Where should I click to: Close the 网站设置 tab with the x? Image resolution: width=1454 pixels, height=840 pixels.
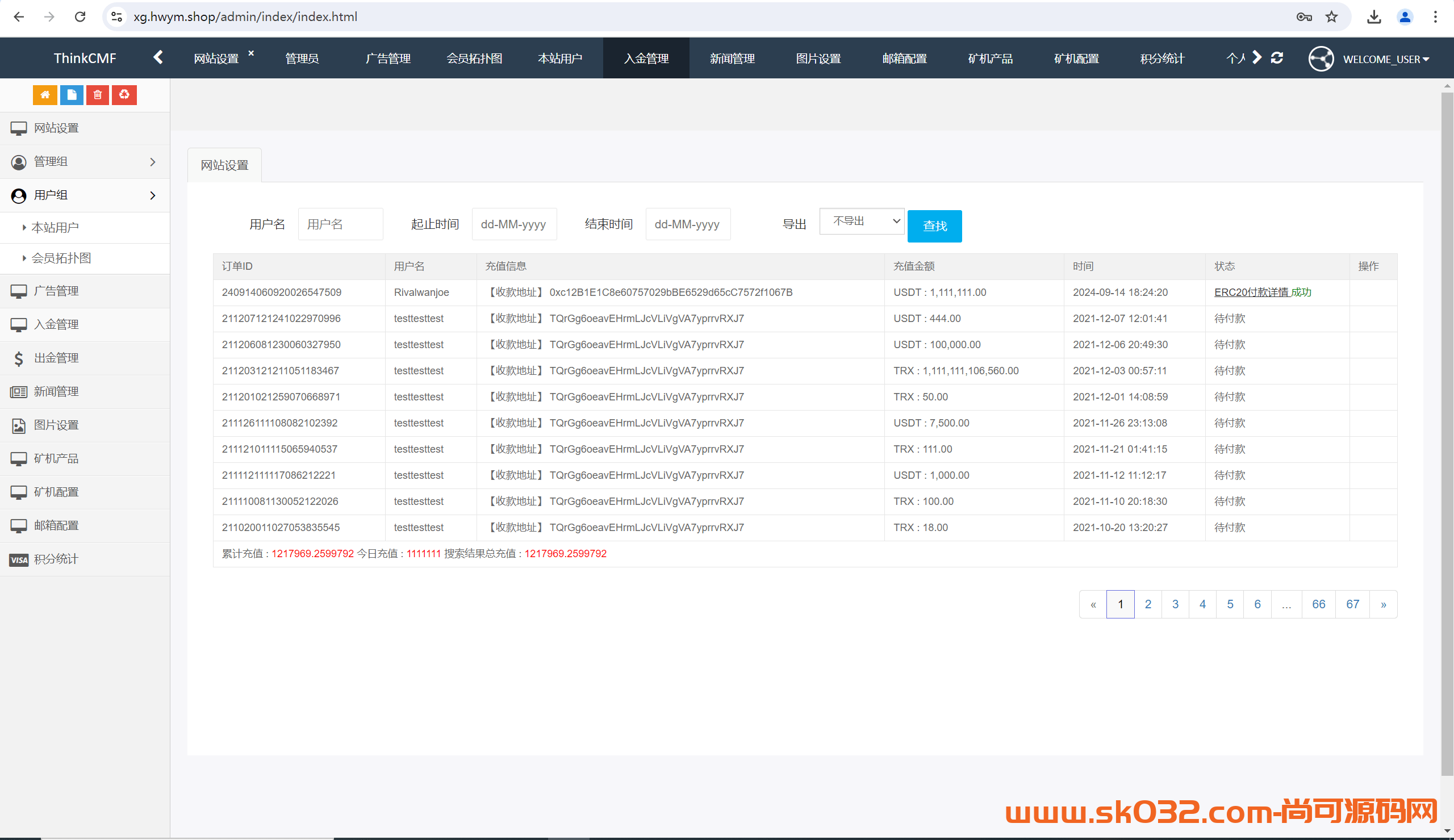click(251, 52)
